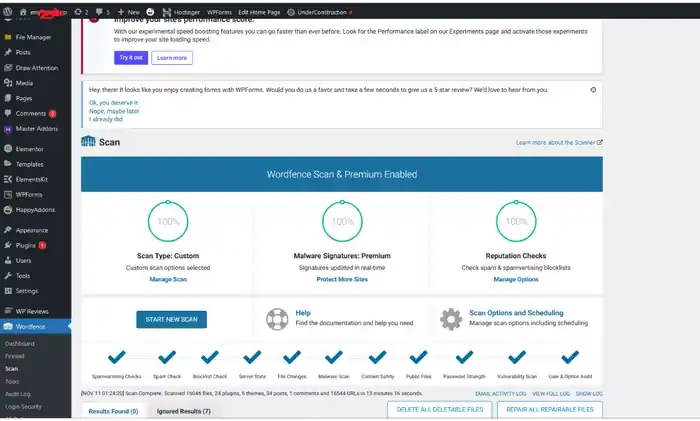Open Help lifebuoy icon

pyautogui.click(x=277, y=319)
